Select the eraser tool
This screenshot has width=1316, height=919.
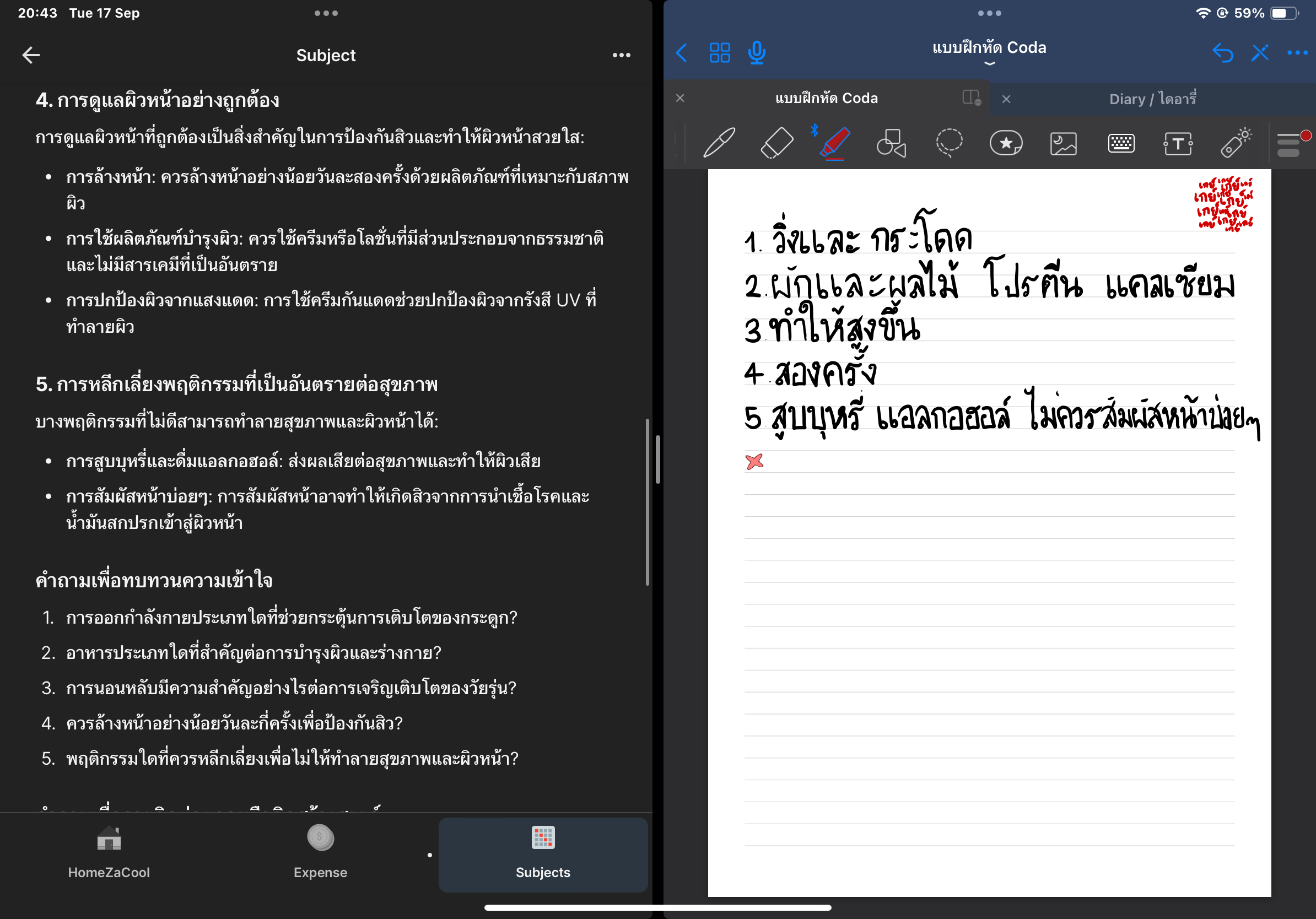point(777,143)
